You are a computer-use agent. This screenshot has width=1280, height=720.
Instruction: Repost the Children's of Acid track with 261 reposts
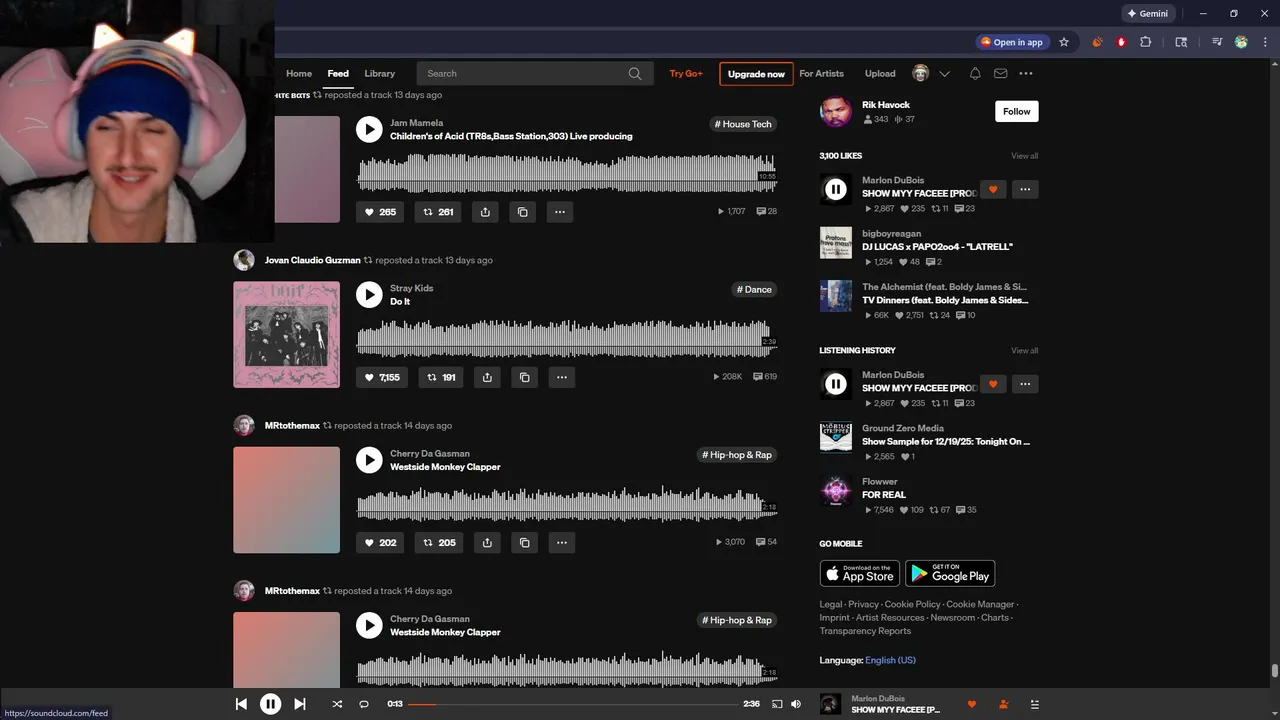pos(438,212)
